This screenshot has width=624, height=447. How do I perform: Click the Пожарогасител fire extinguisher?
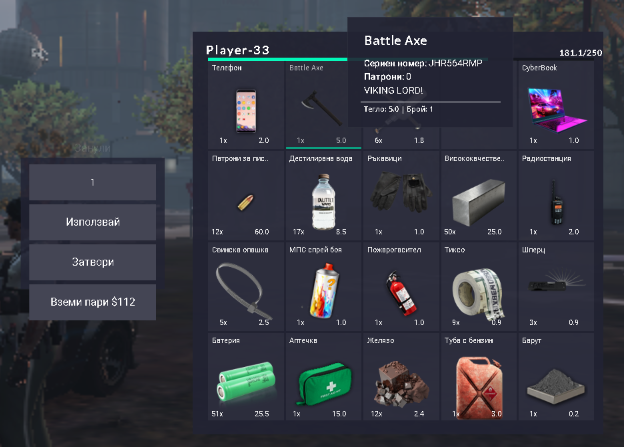401,286
